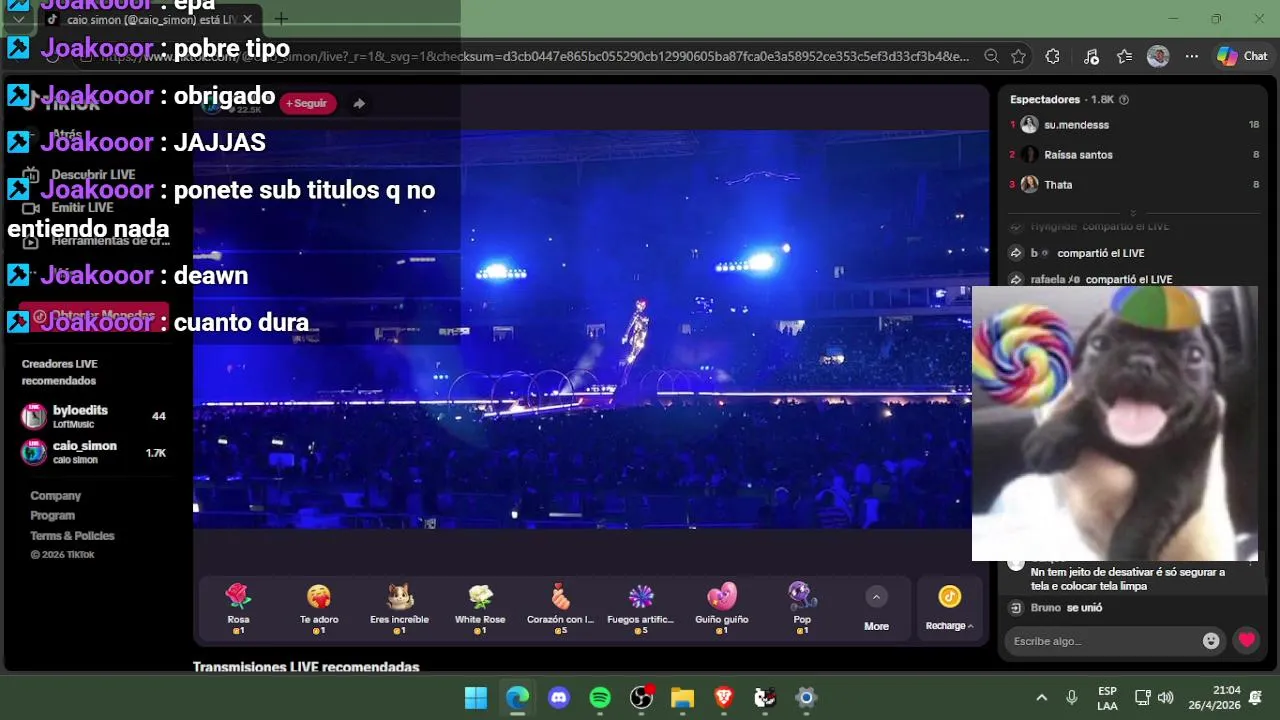1280x720 pixels.
Task: Select the caio simon LIVE browser tab
Action: (x=150, y=19)
